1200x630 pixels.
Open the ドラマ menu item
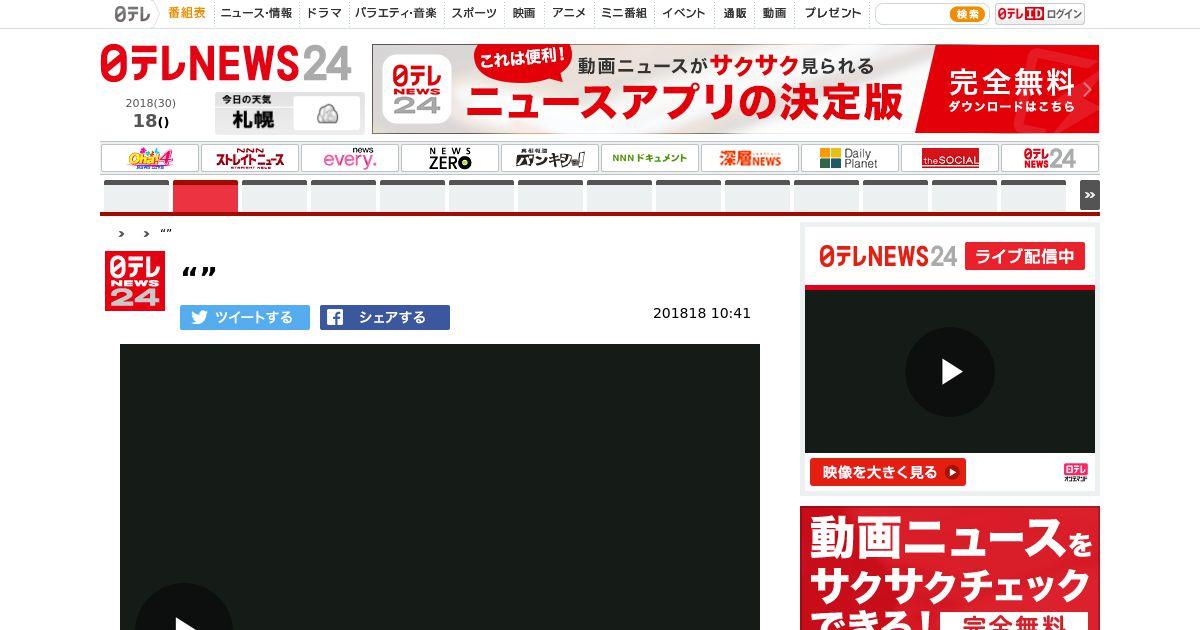pyautogui.click(x=324, y=13)
